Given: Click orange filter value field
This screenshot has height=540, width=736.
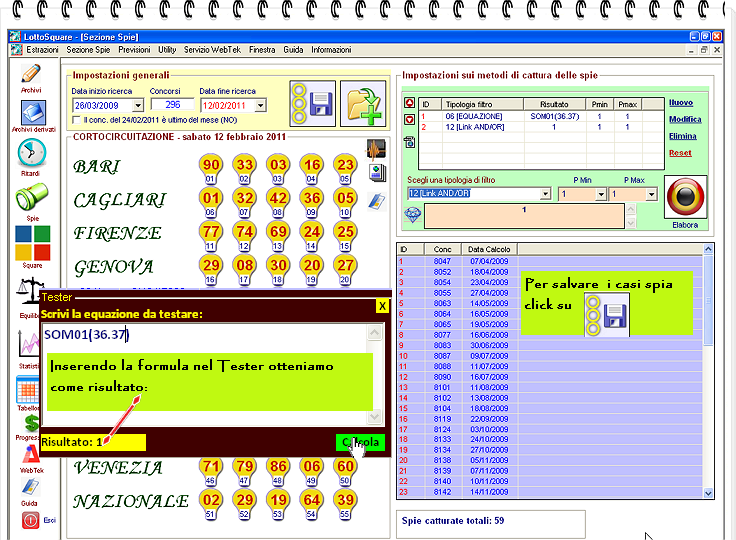Looking at the screenshot, I should [x=524, y=216].
